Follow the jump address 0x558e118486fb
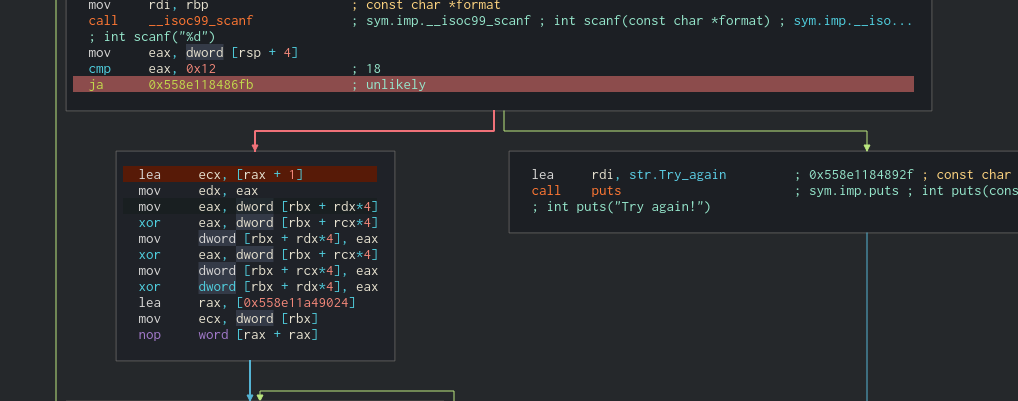1018x401 pixels. pyautogui.click(x=201, y=84)
